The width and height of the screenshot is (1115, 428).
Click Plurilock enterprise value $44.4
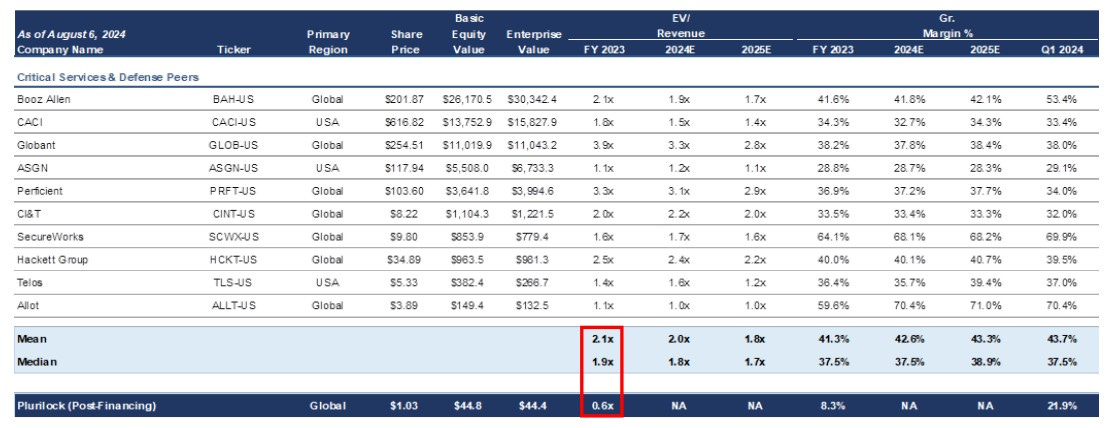(533, 406)
